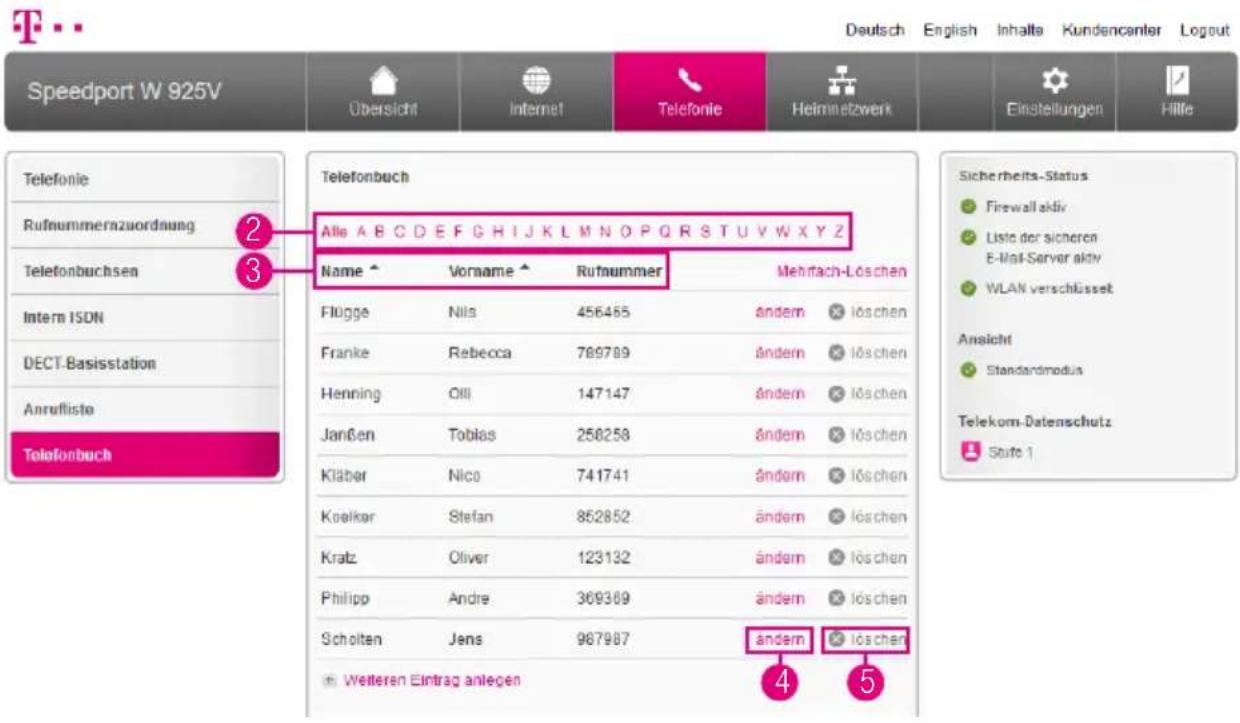
Task: Open Intern ISDN sidebar entry
Action: pyautogui.click(x=145, y=318)
